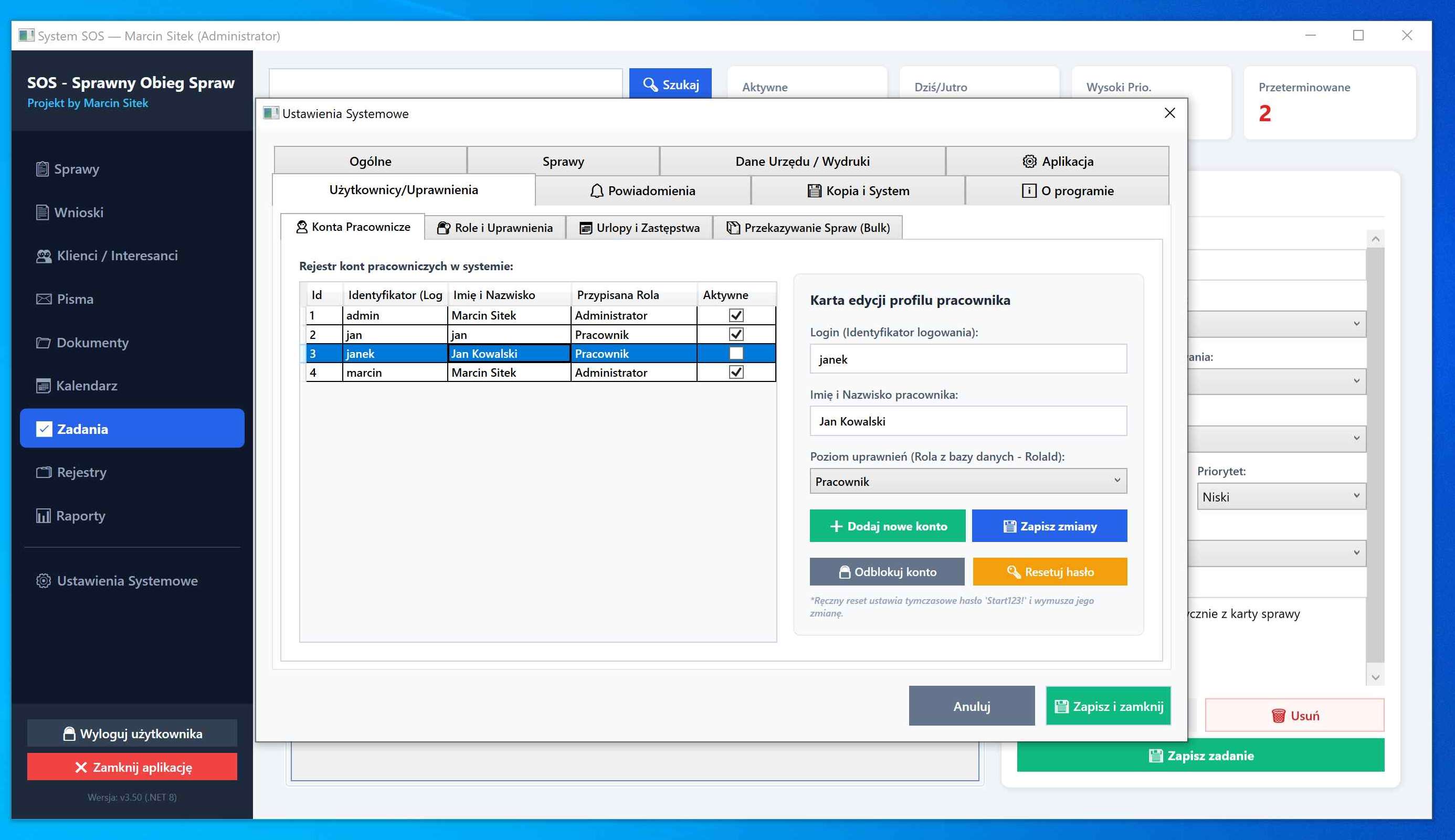Image resolution: width=1455 pixels, height=840 pixels.
Task: Toggle Aktywne checkbox for marcin account
Action: click(x=736, y=372)
